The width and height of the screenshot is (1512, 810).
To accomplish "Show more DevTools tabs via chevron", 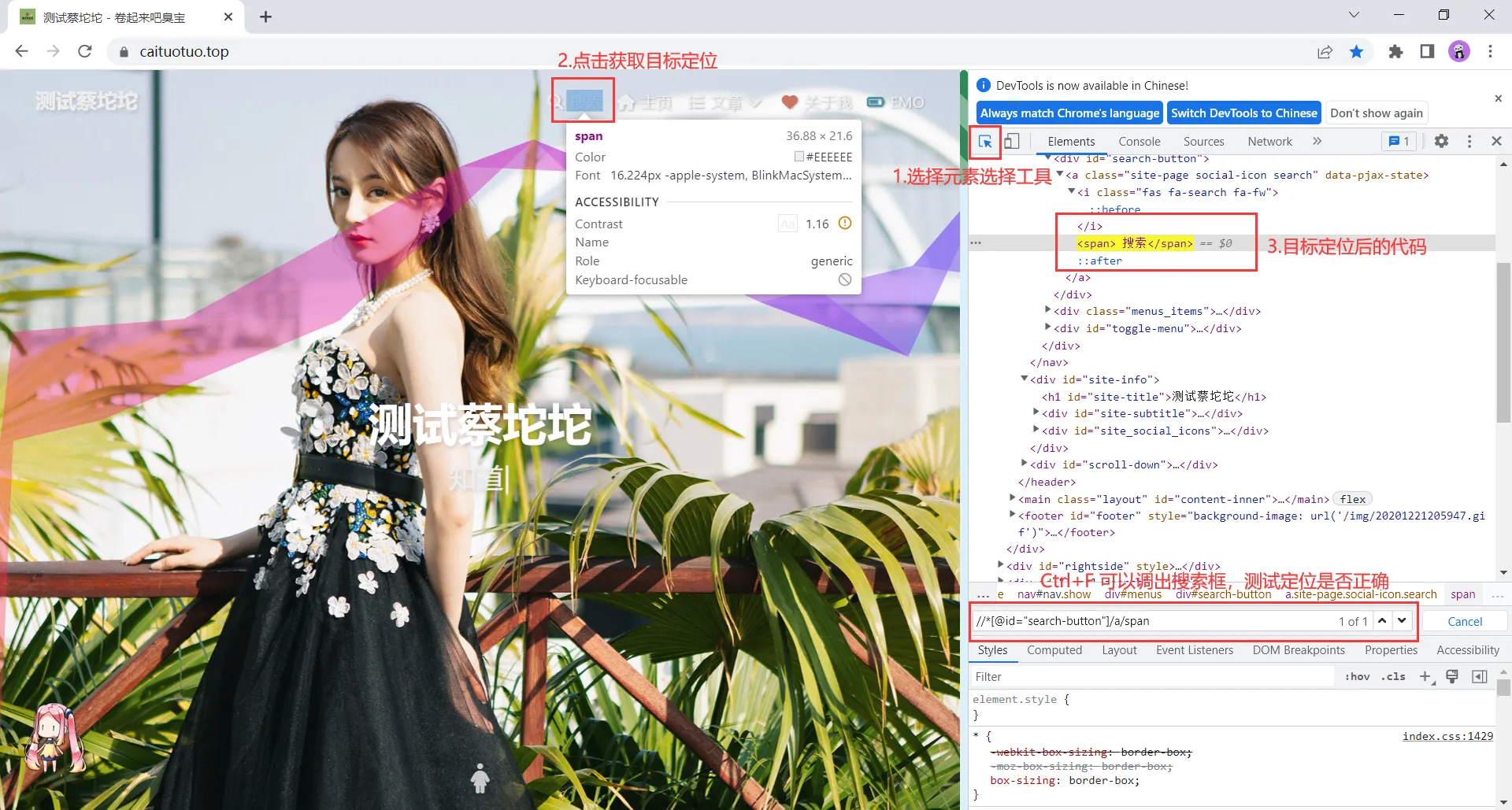I will (x=1317, y=141).
